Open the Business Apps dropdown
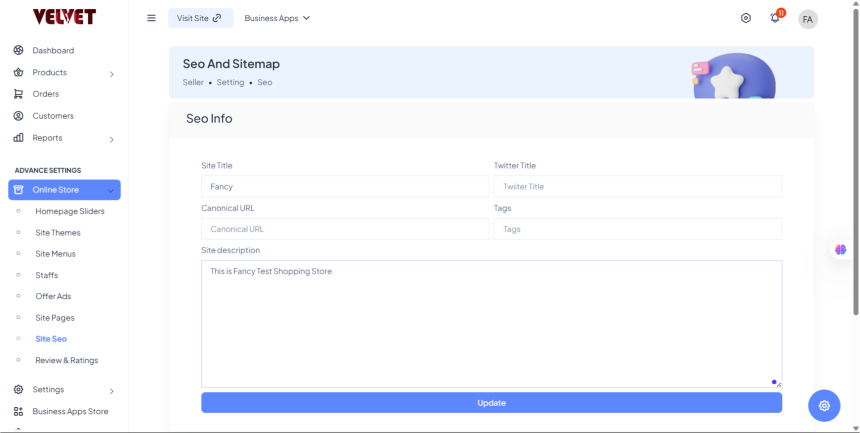This screenshot has width=860, height=433. (277, 18)
